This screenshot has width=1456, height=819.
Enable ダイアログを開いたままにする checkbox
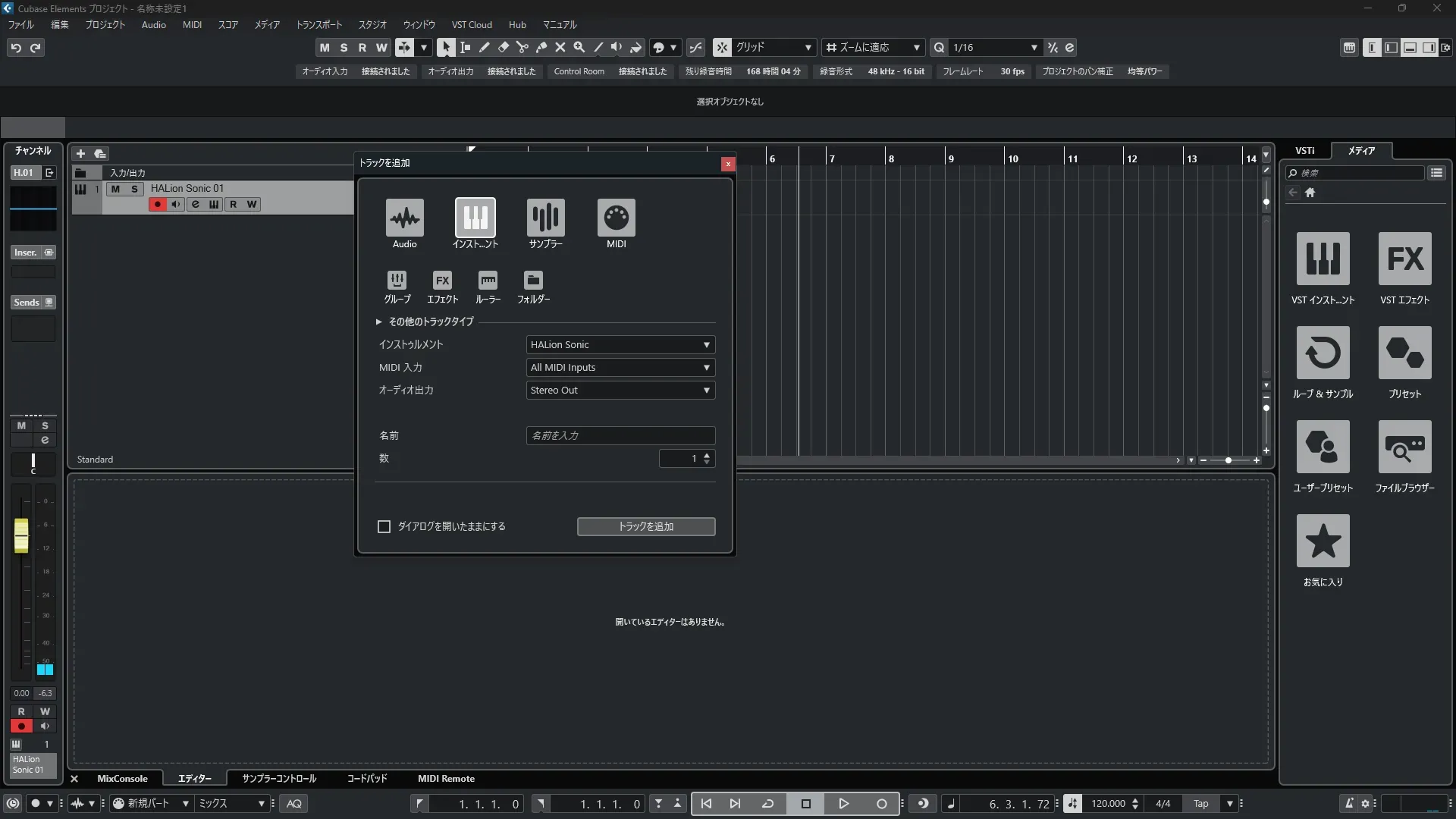384,526
